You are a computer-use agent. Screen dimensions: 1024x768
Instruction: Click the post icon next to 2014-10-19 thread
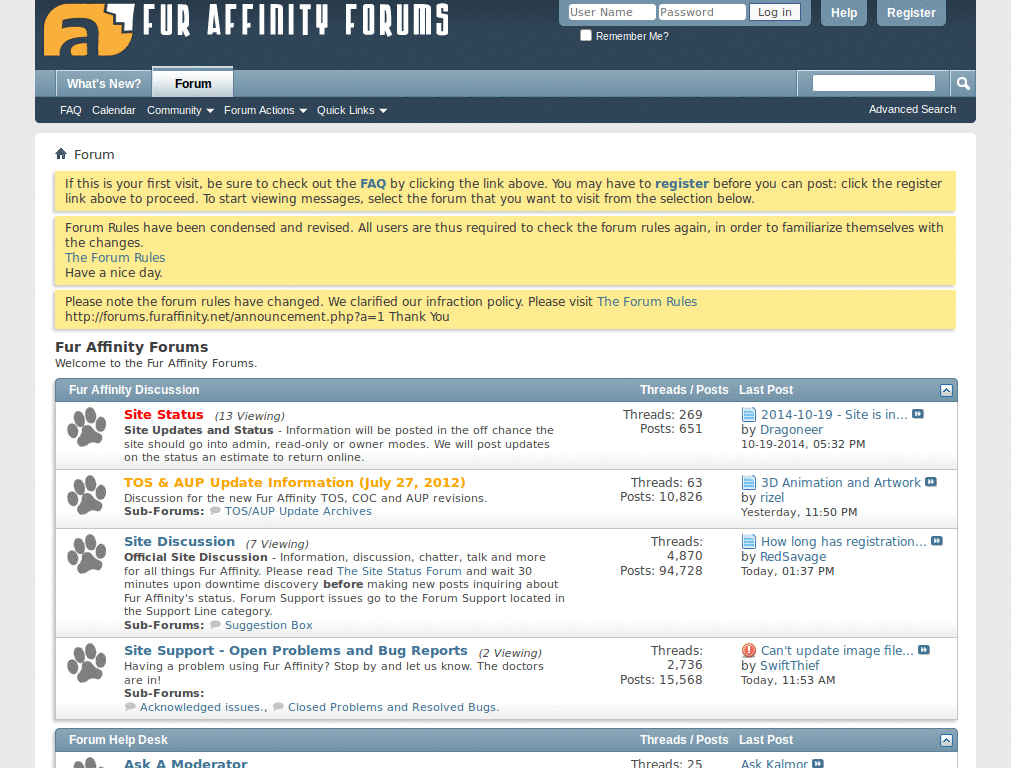click(x=748, y=414)
